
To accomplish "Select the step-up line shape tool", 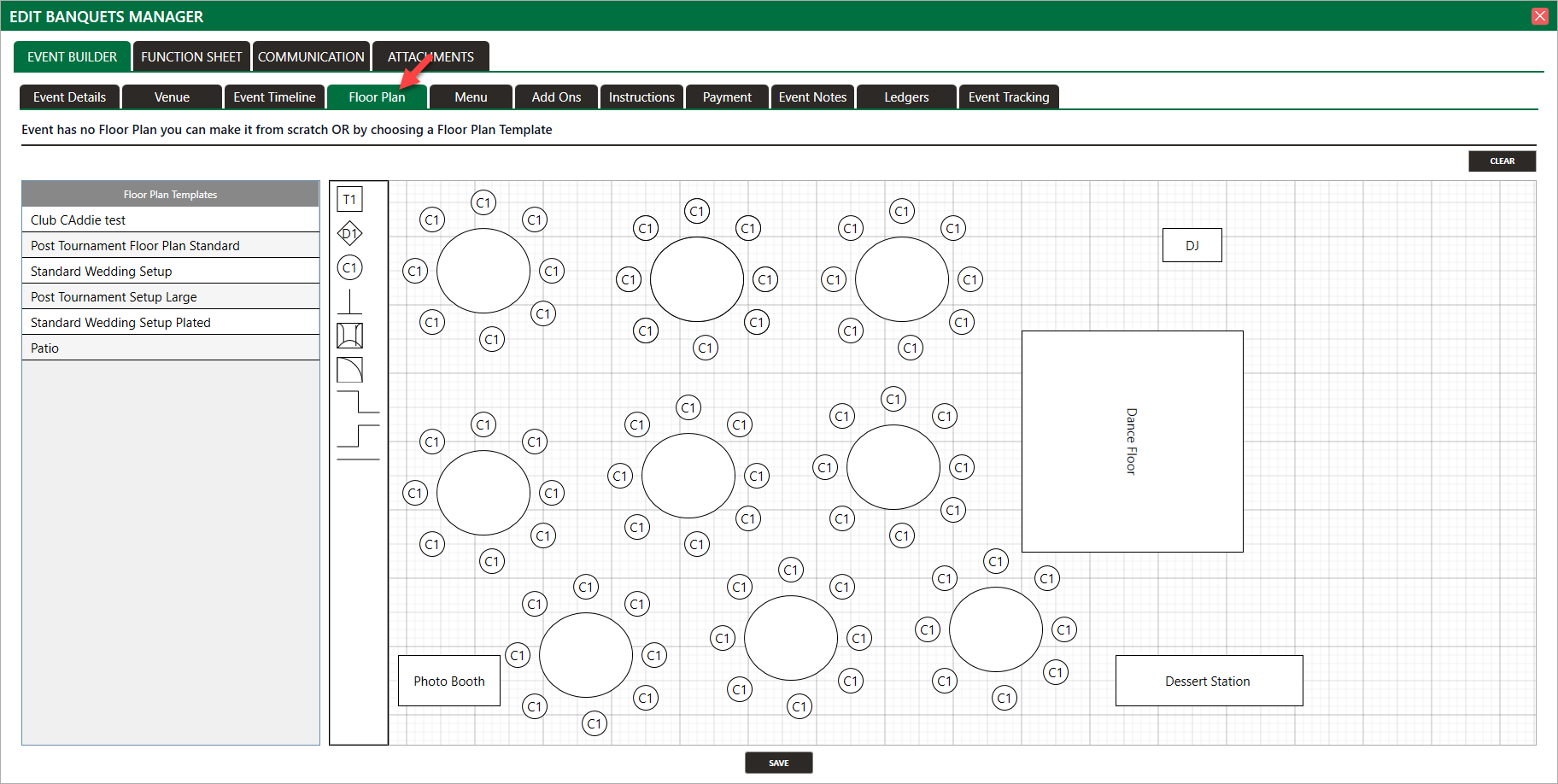I will click(358, 436).
